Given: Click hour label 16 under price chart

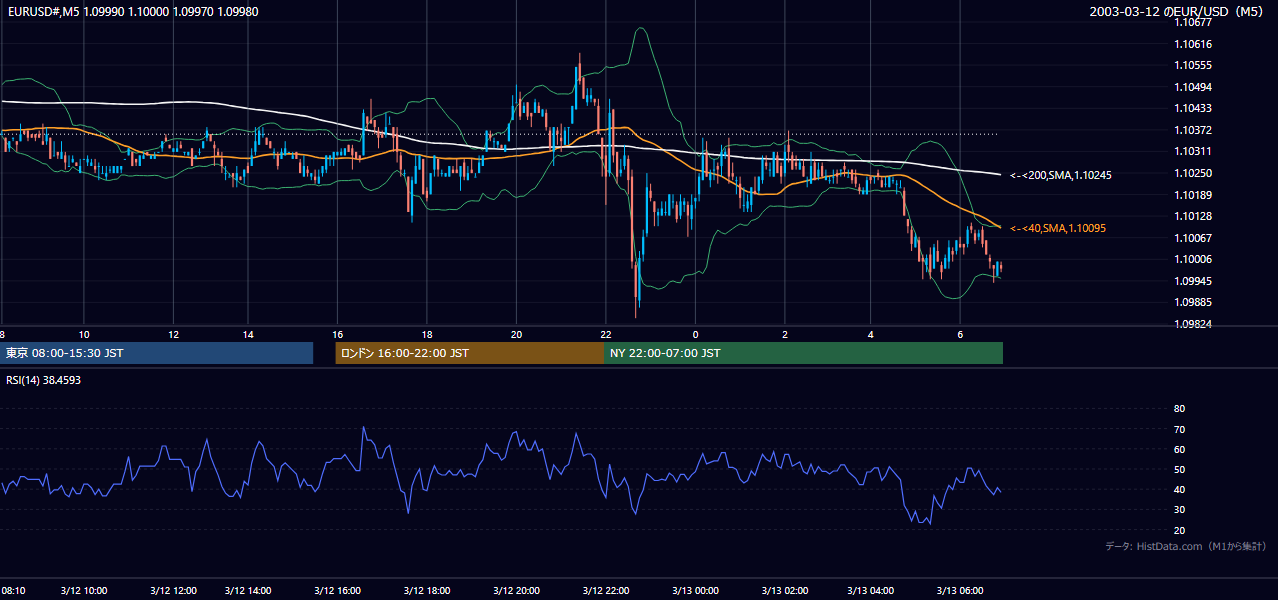Looking at the screenshot, I should pos(338,334).
